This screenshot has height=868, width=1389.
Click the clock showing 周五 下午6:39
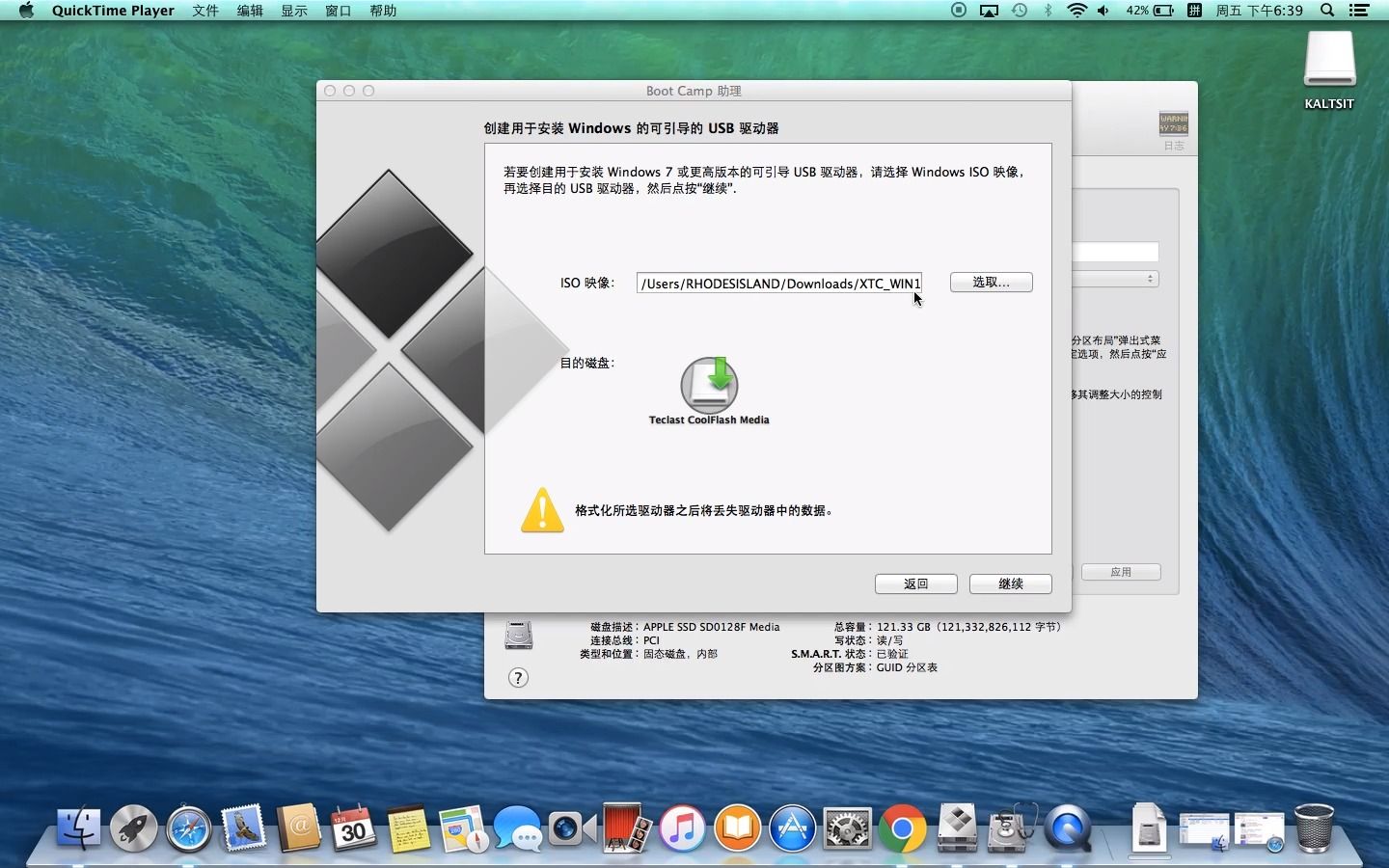click(1259, 11)
